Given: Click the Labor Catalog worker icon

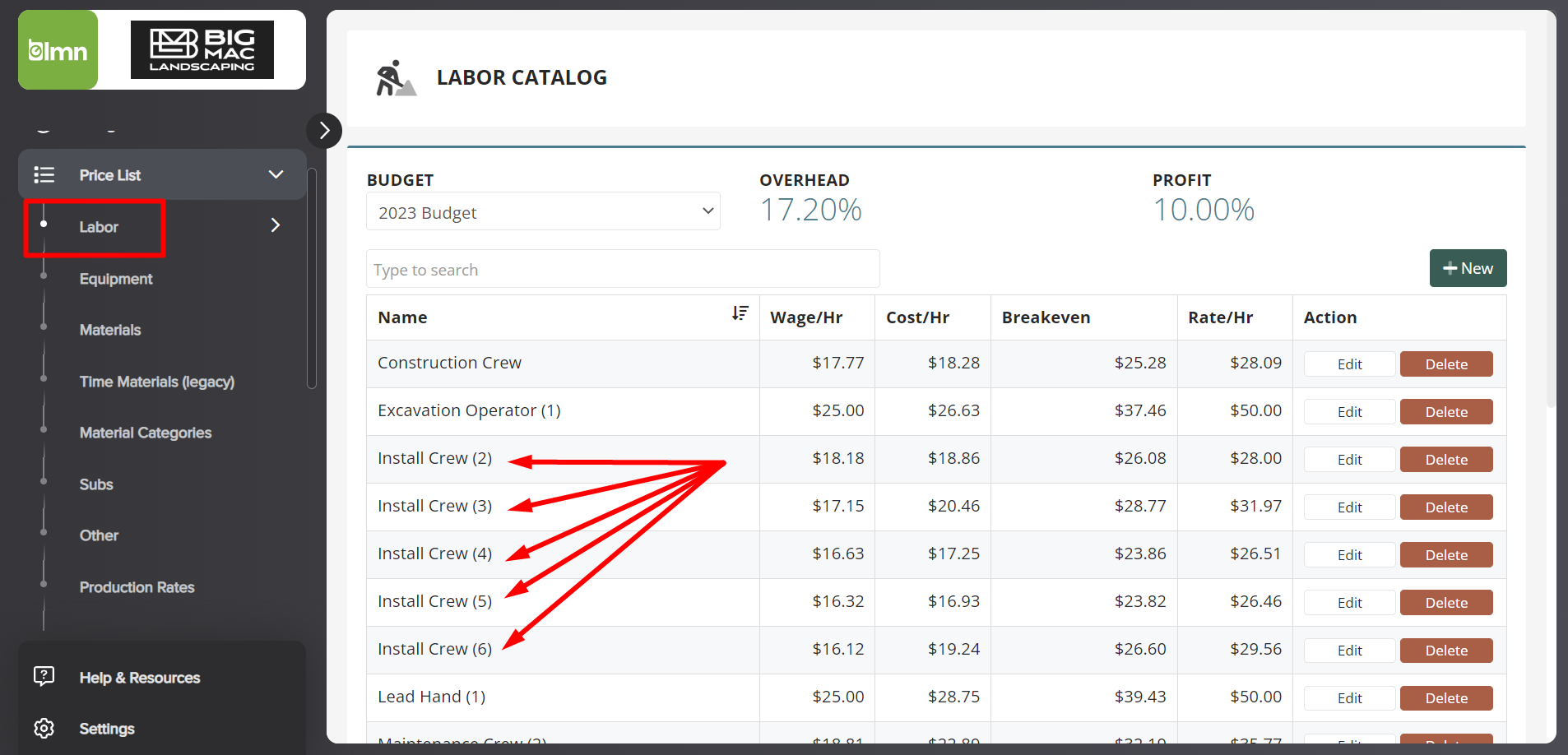Looking at the screenshot, I should (x=396, y=78).
